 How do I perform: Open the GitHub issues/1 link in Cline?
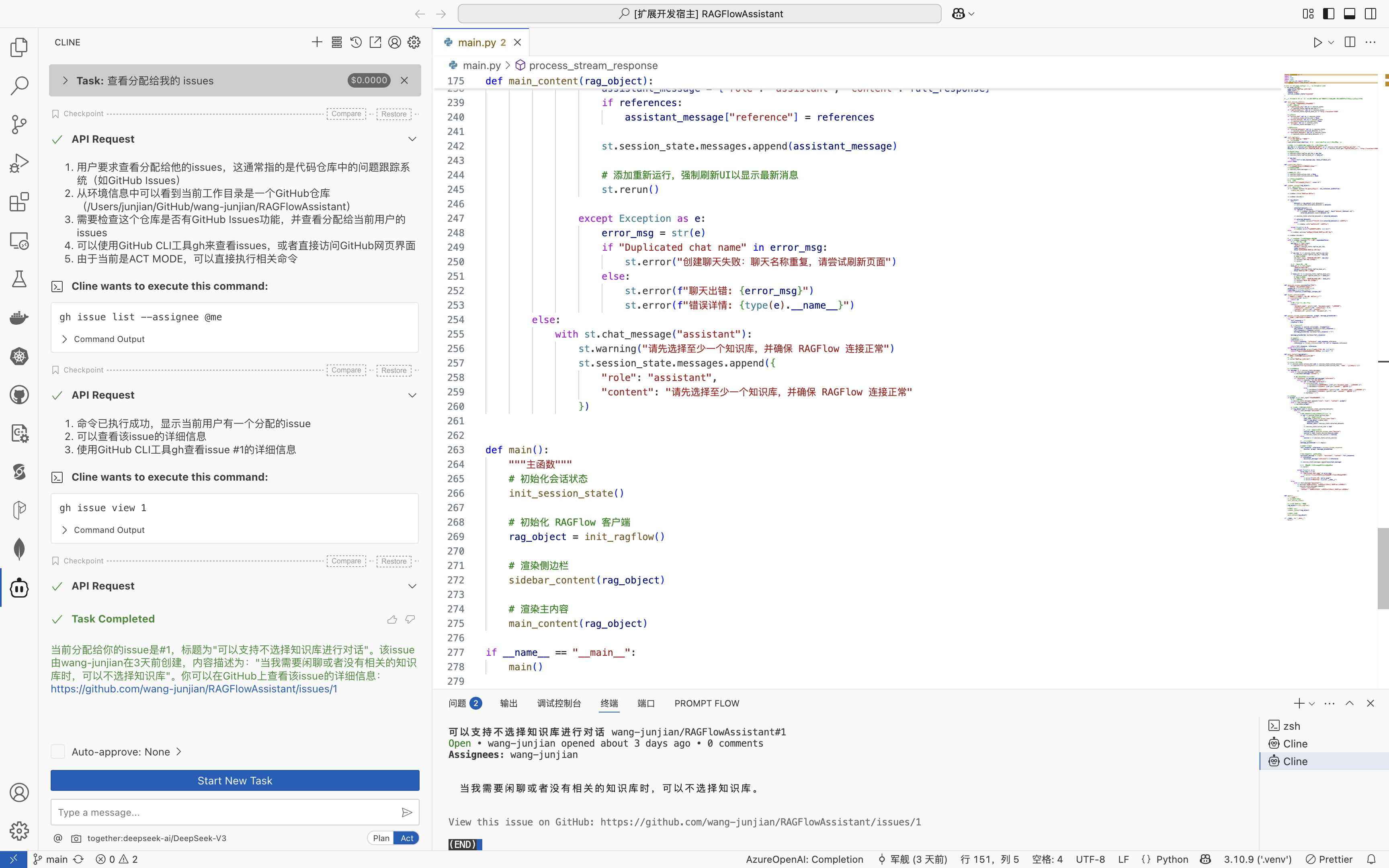(x=194, y=689)
